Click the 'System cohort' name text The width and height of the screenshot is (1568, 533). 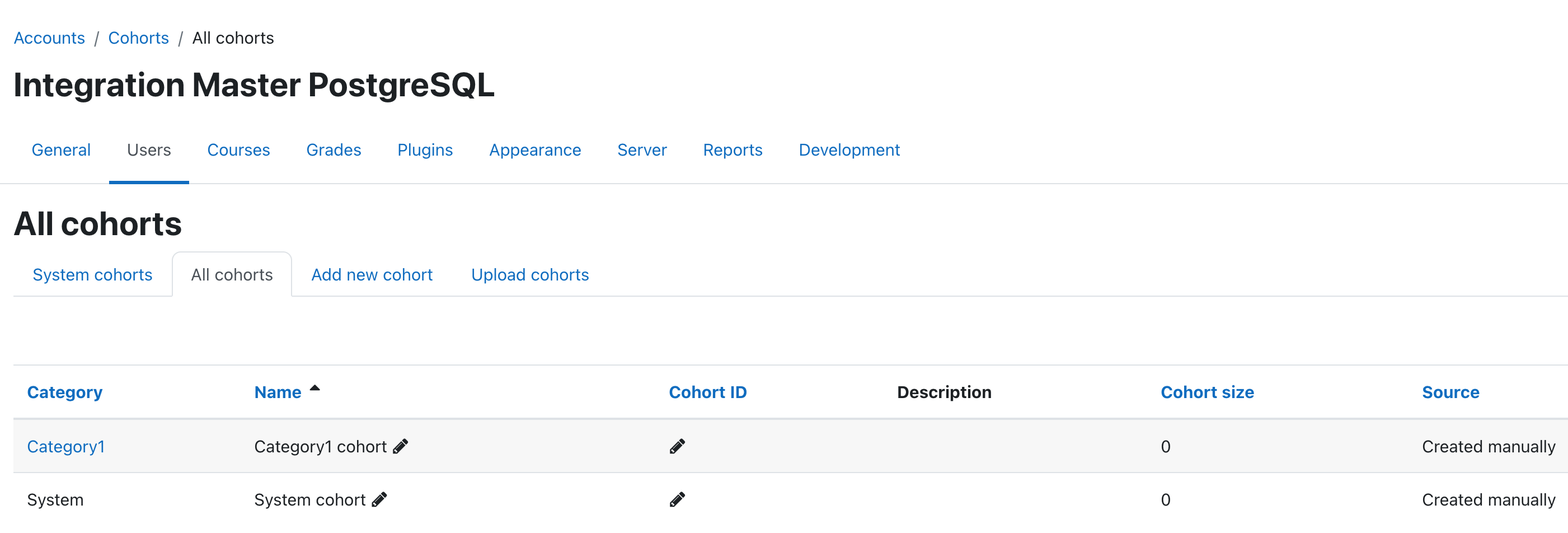click(310, 499)
